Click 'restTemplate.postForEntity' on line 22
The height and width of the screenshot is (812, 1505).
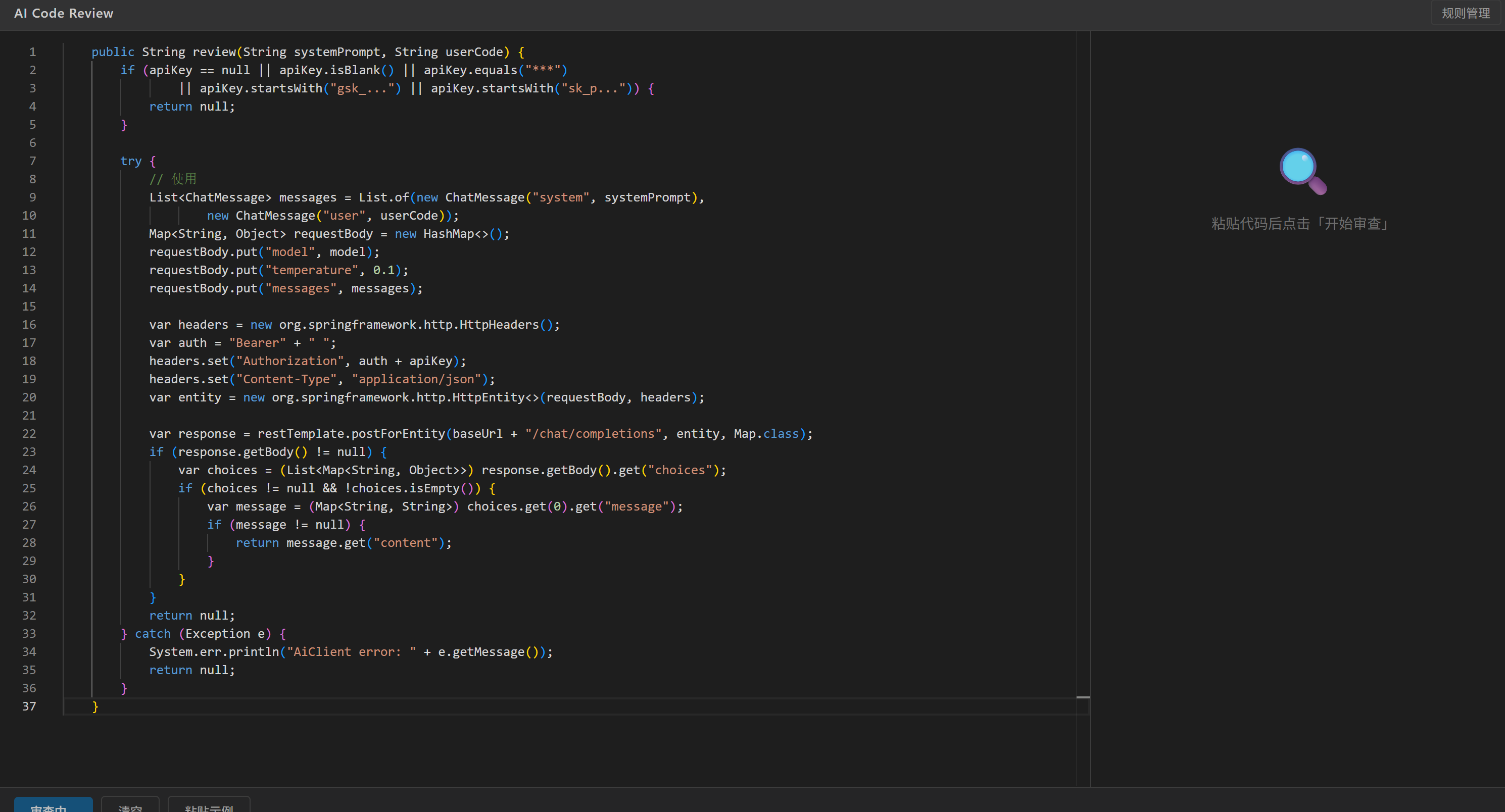351,433
